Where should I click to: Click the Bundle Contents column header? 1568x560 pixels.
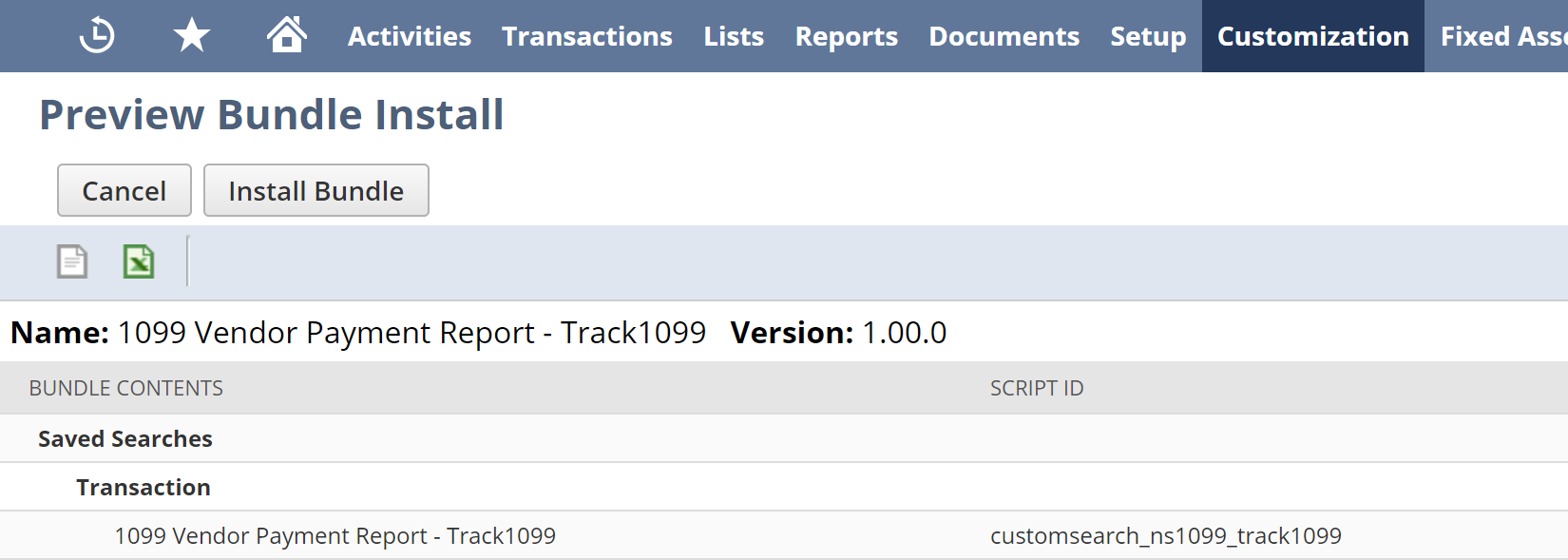126,388
